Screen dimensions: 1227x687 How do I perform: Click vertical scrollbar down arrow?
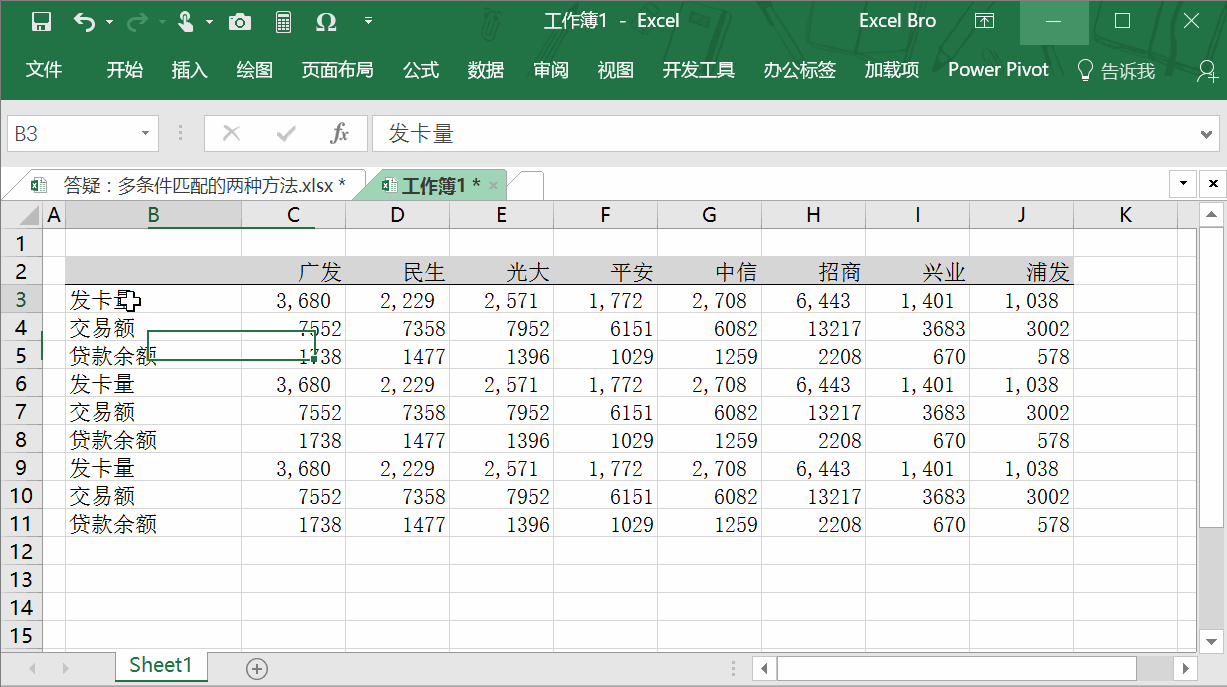1211,641
